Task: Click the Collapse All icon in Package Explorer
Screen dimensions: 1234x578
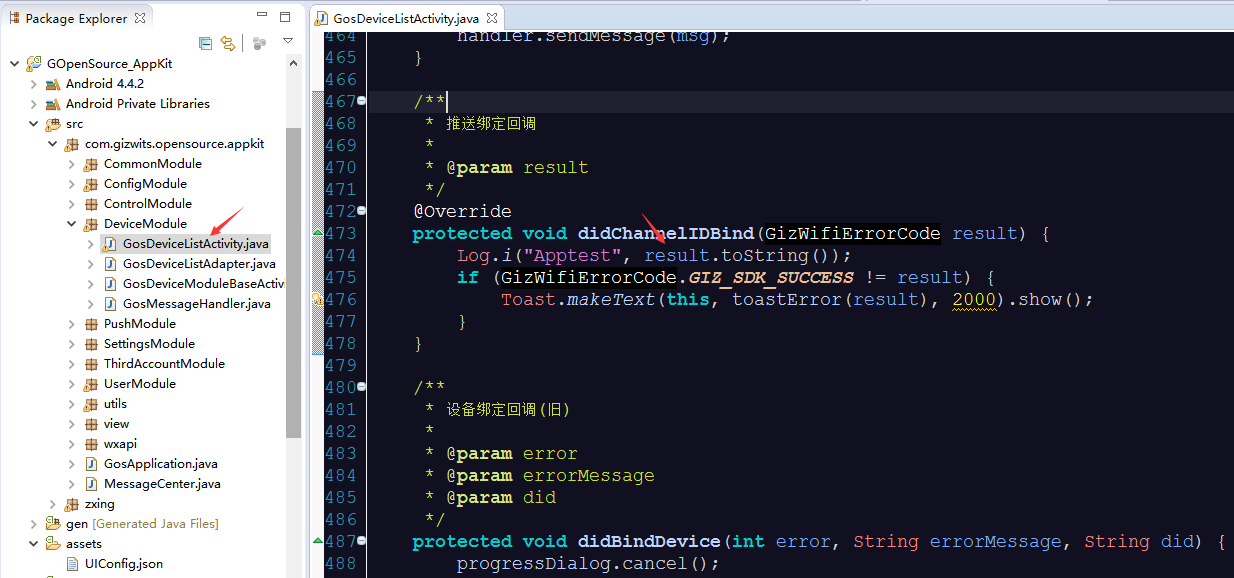Action: [x=206, y=43]
